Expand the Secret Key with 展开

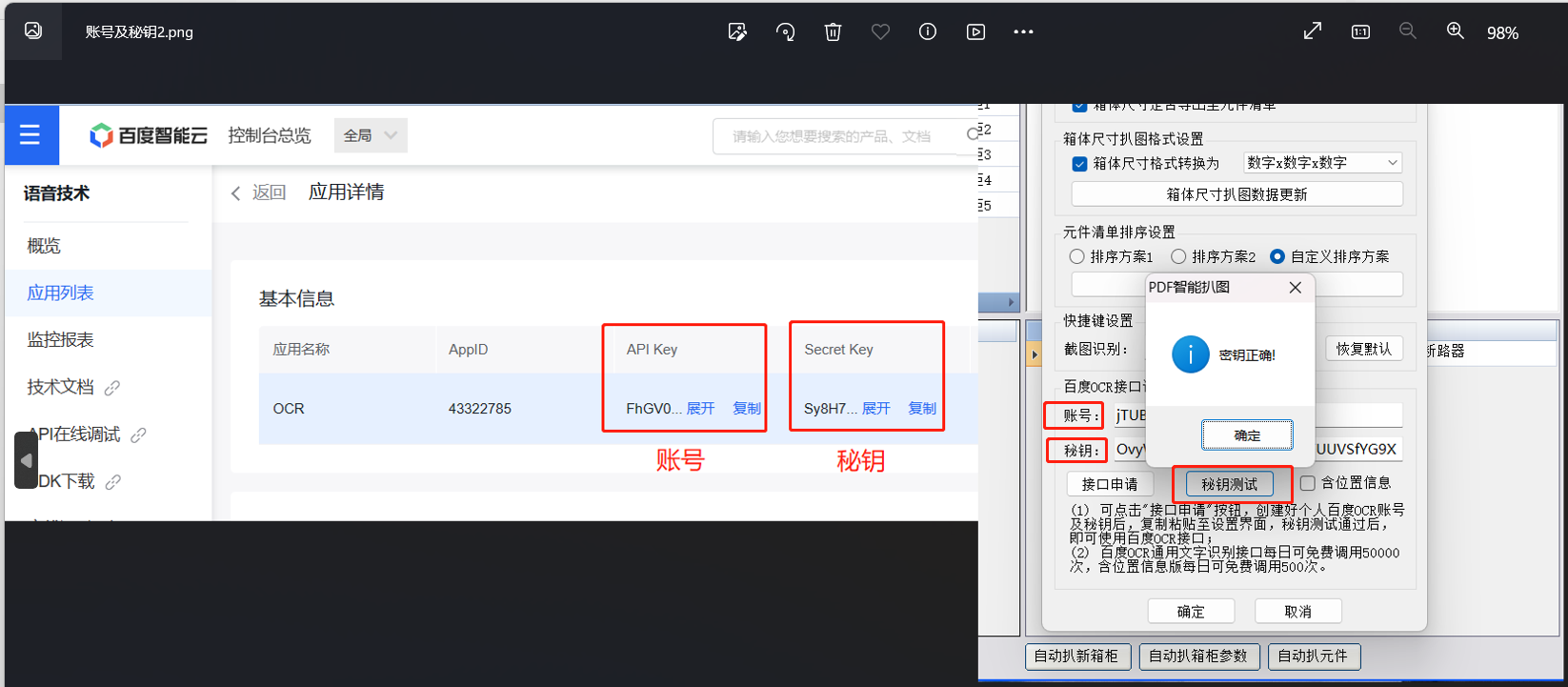point(876,408)
